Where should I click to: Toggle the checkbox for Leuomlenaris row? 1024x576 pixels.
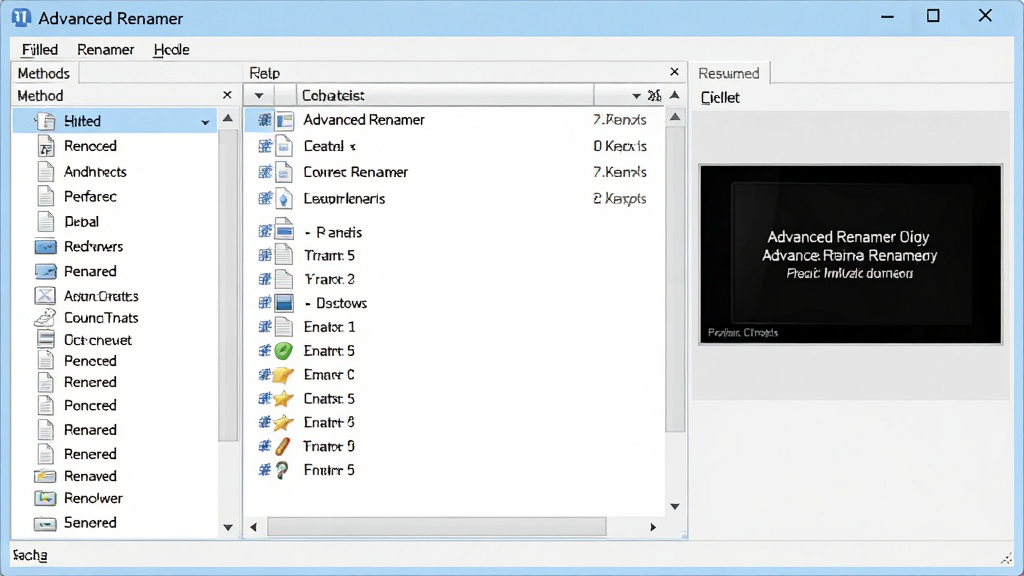click(264, 199)
